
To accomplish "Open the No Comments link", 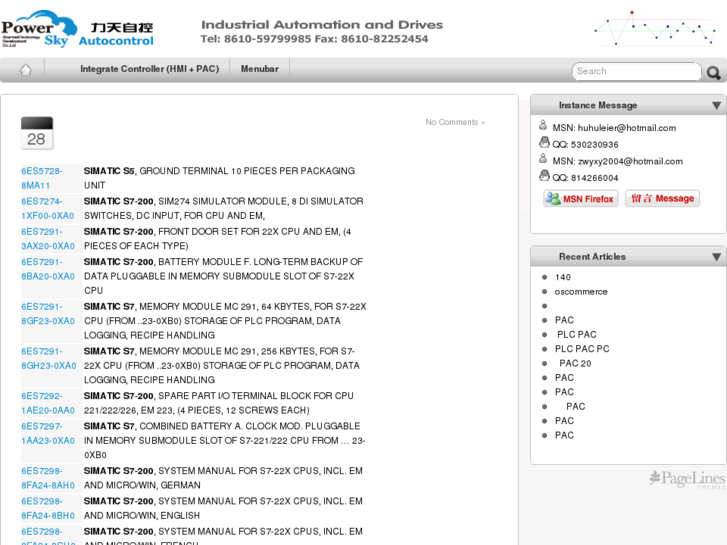I will coord(455,122).
